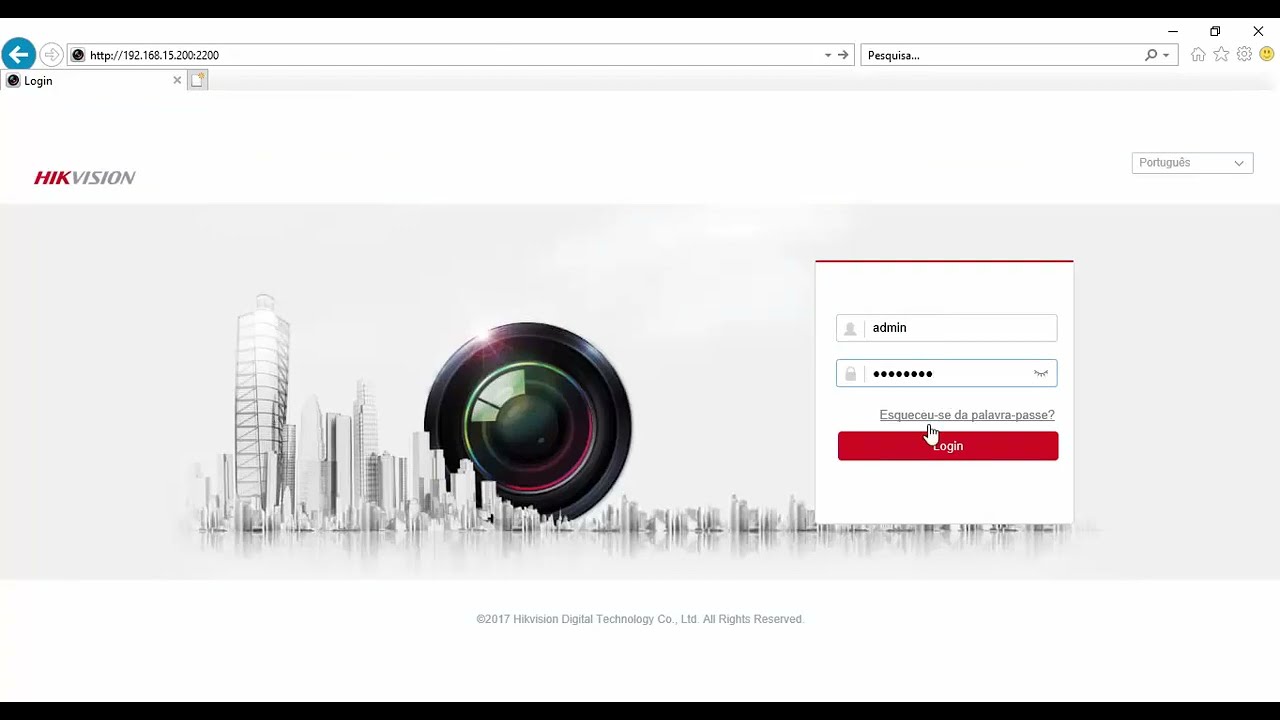
Task: Close the browser window
Action: tap(1258, 31)
